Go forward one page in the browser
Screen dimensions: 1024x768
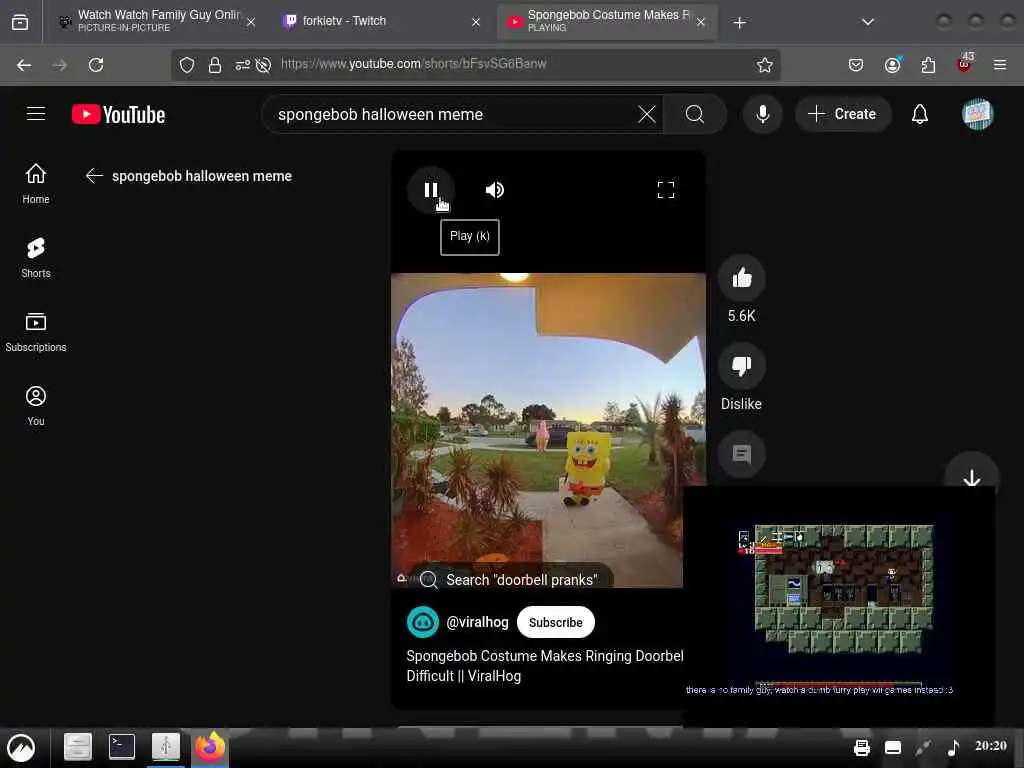click(59, 65)
